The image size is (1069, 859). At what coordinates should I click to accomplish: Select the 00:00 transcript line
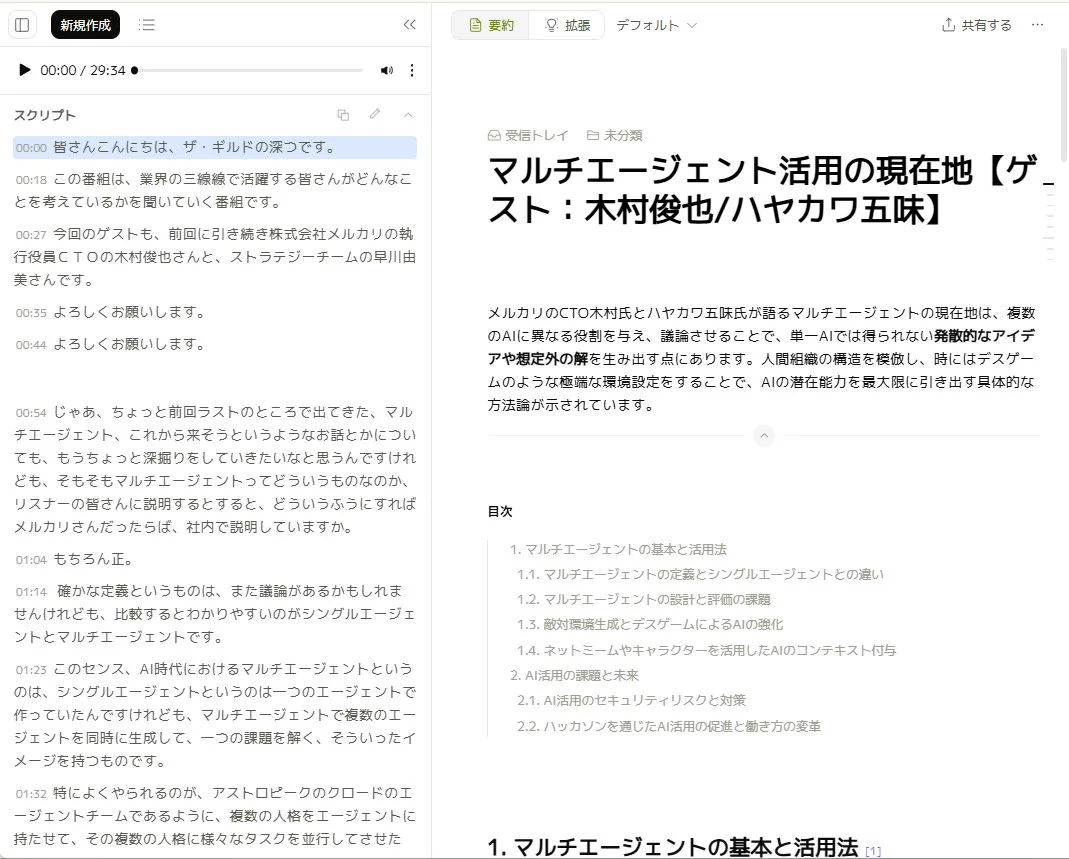point(215,147)
